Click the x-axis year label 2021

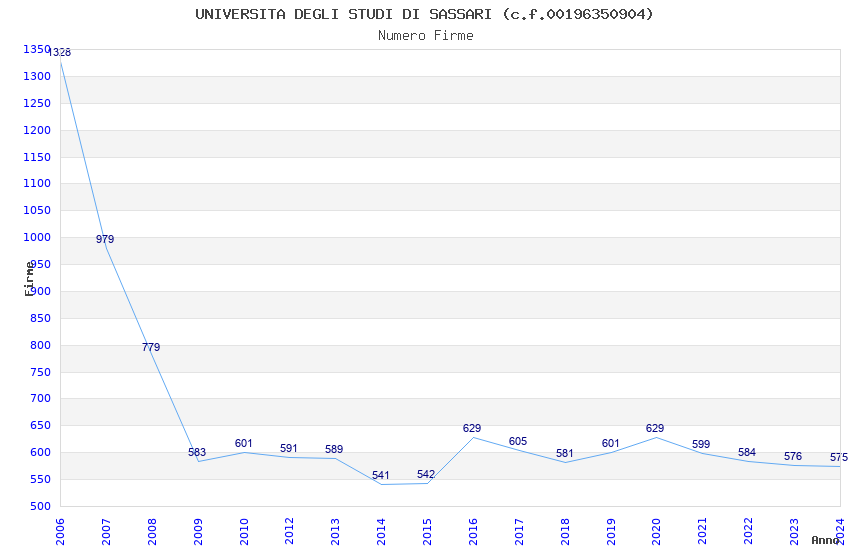(703, 532)
